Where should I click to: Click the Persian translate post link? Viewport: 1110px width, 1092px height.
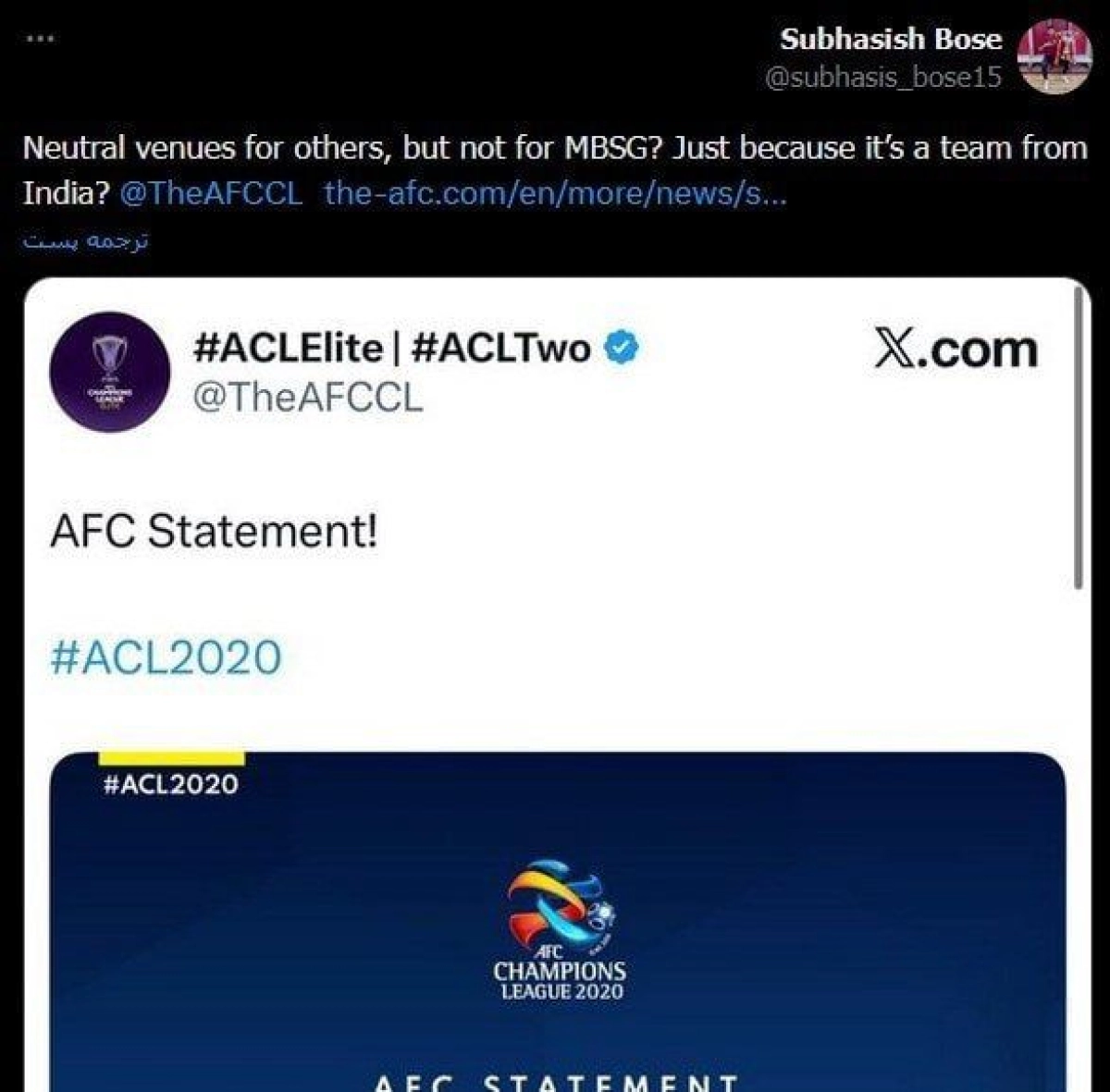pos(85,241)
